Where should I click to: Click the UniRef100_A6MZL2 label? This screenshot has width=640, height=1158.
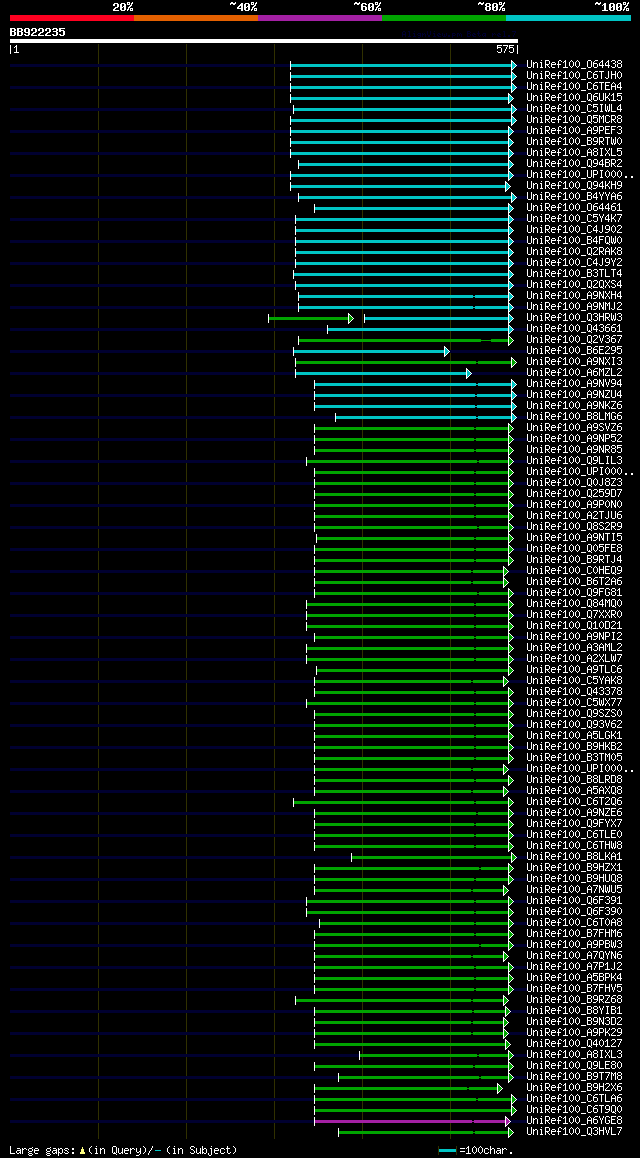574,373
